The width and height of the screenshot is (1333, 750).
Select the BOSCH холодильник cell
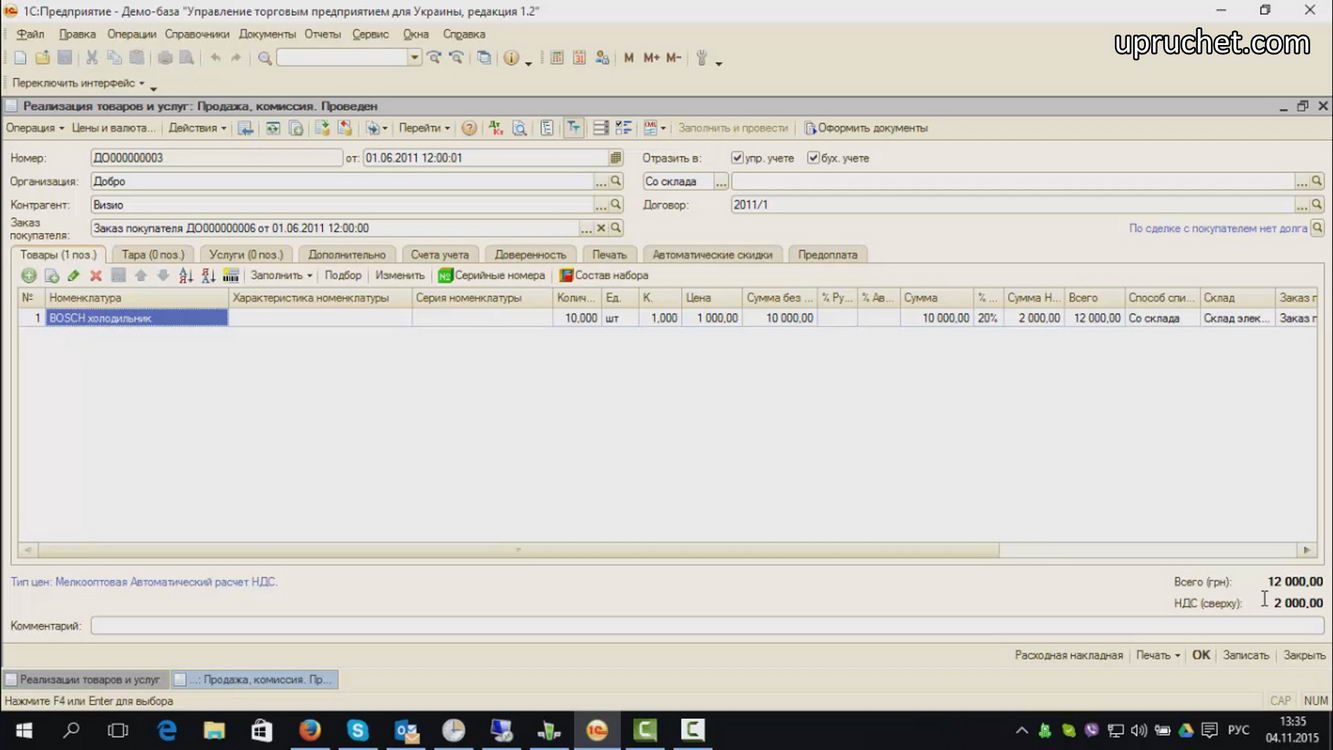(x=137, y=318)
